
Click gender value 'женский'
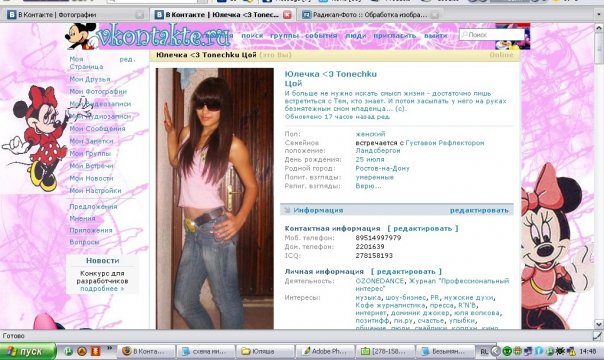(370, 134)
